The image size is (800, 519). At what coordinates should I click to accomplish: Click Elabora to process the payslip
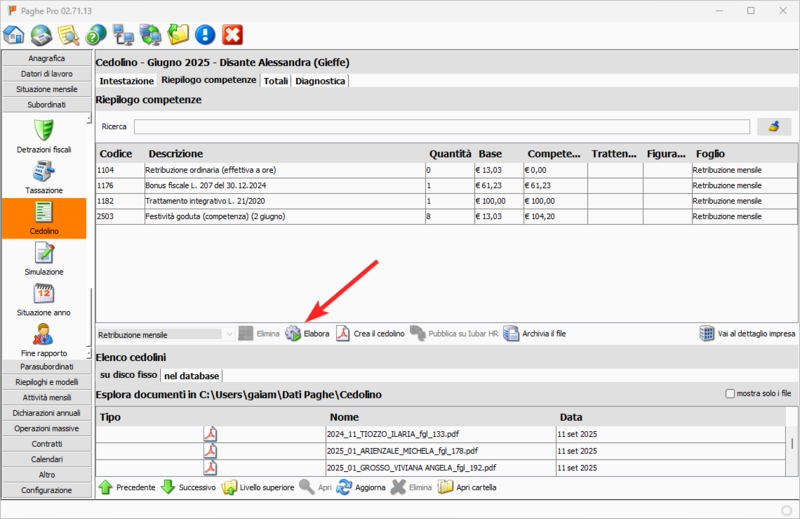tap(308, 334)
